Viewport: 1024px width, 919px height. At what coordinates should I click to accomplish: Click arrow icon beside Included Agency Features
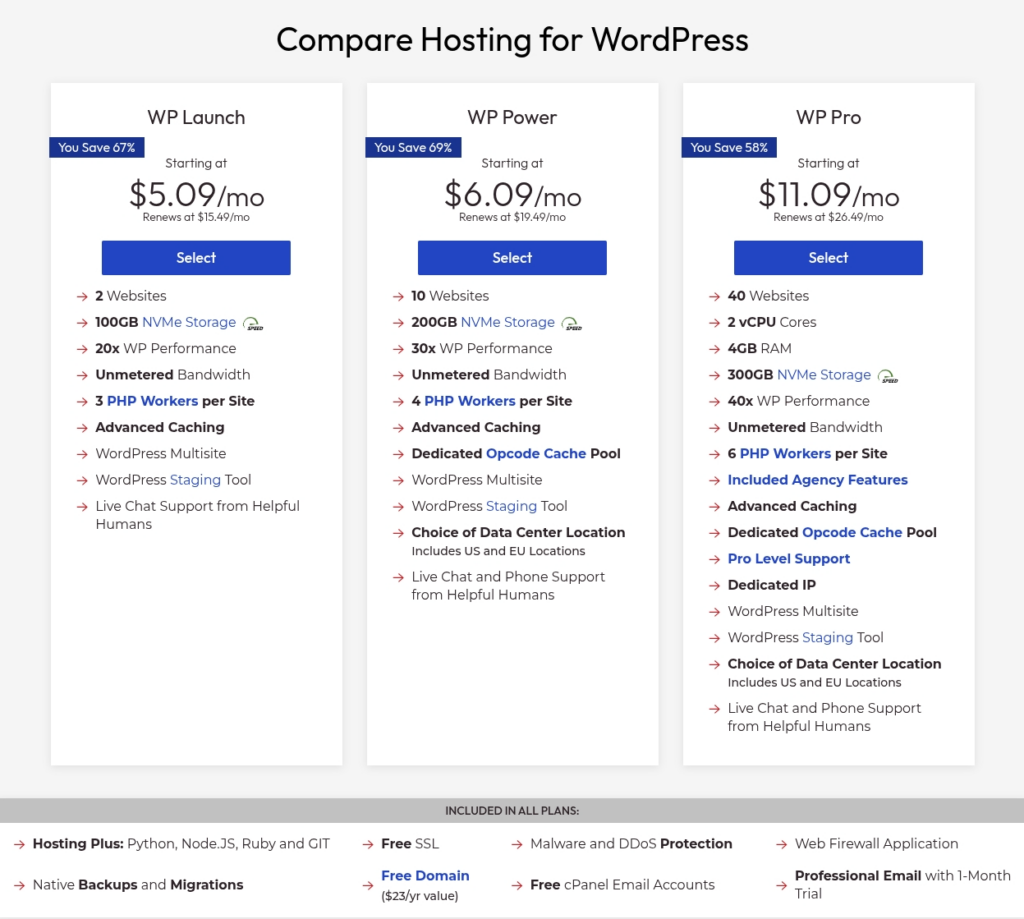click(714, 481)
